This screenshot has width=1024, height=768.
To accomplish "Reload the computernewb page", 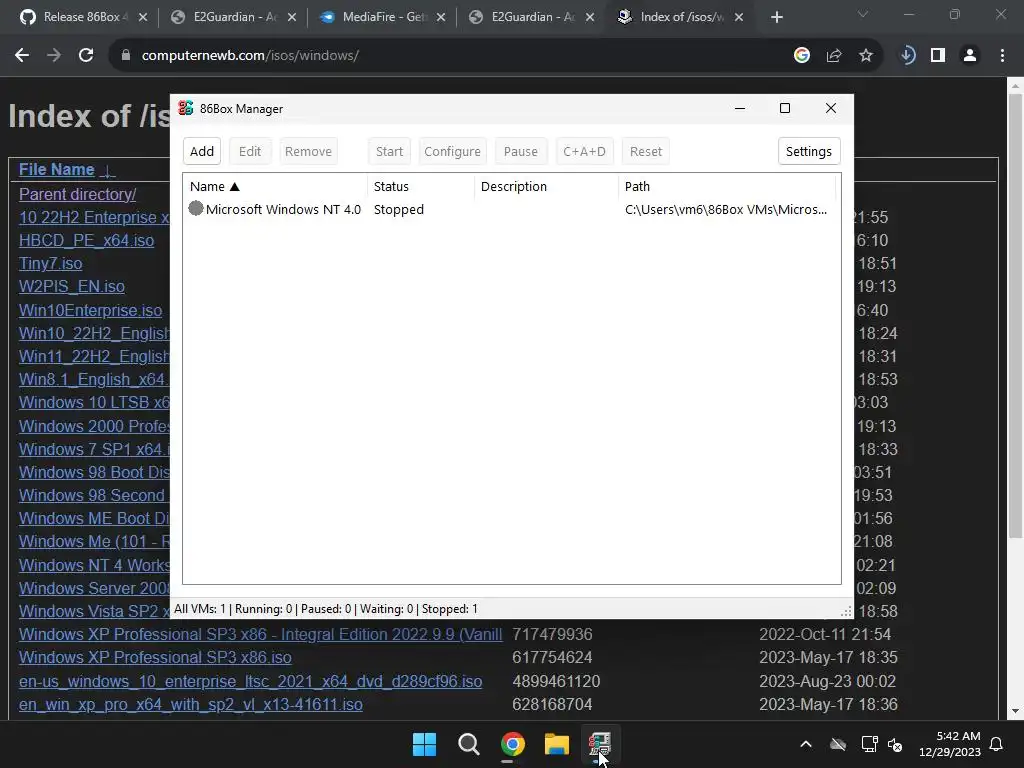I will [x=86, y=56].
